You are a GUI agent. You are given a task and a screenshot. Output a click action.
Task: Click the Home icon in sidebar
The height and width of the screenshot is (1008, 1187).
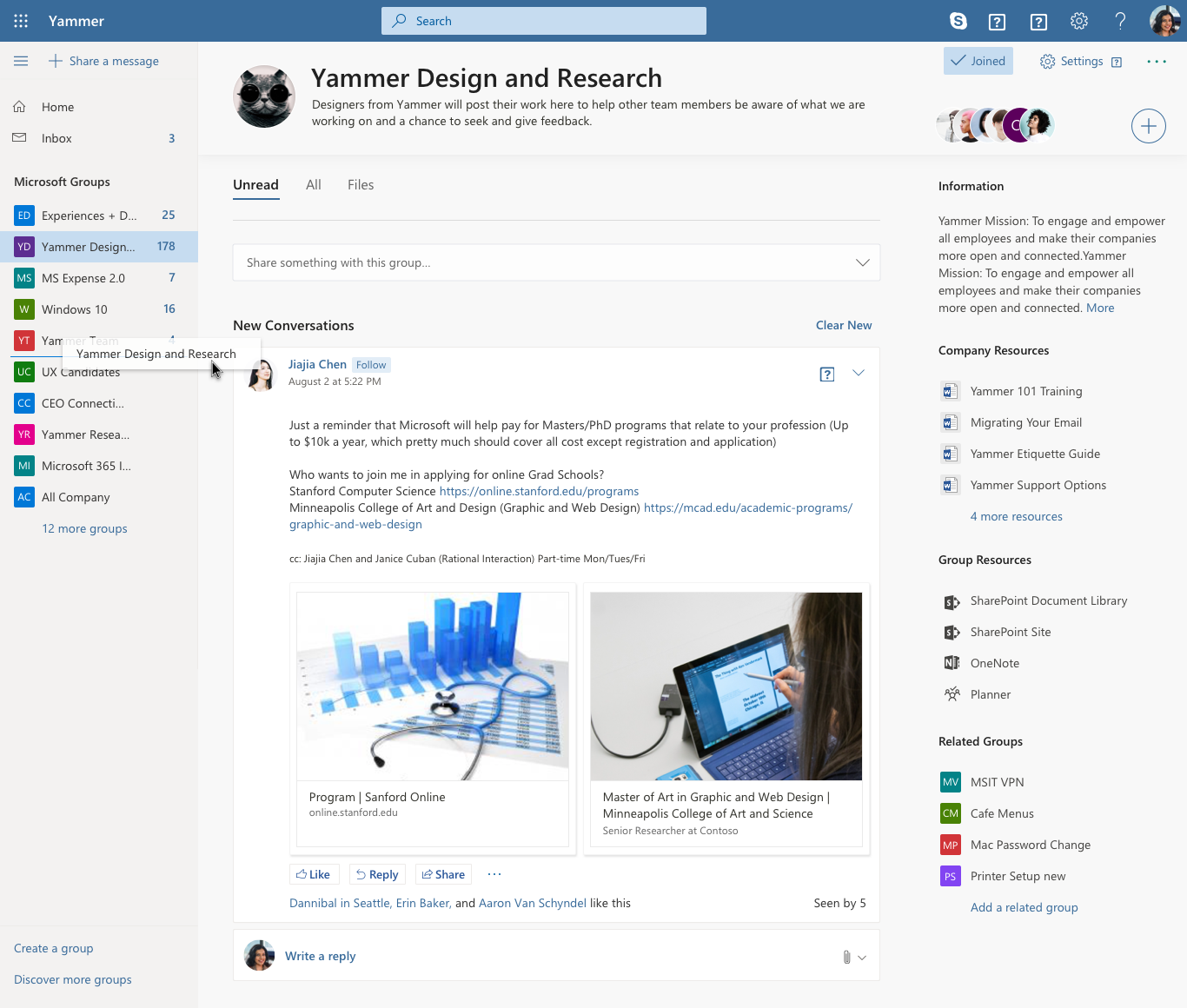coord(19,107)
